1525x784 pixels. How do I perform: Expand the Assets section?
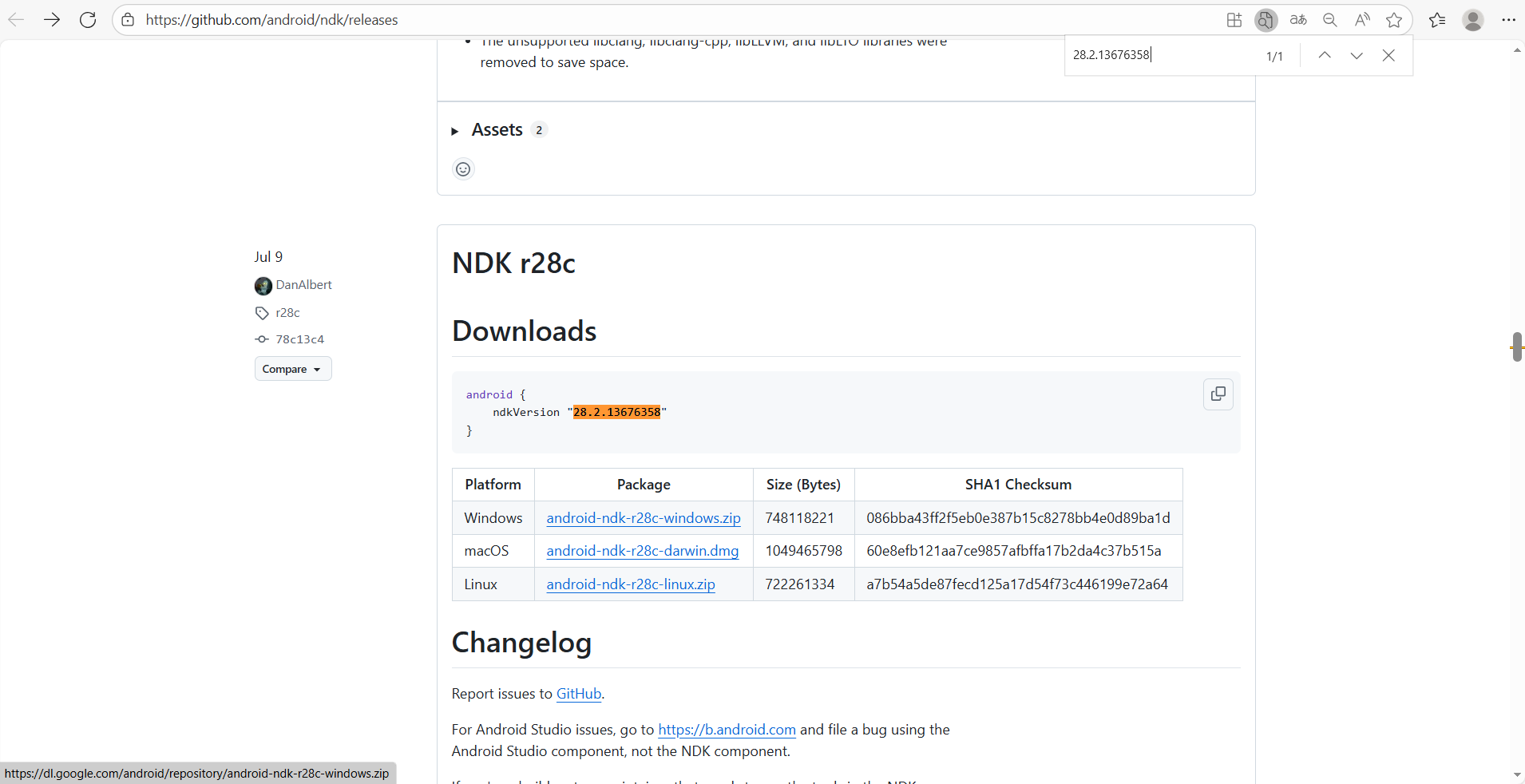click(497, 130)
